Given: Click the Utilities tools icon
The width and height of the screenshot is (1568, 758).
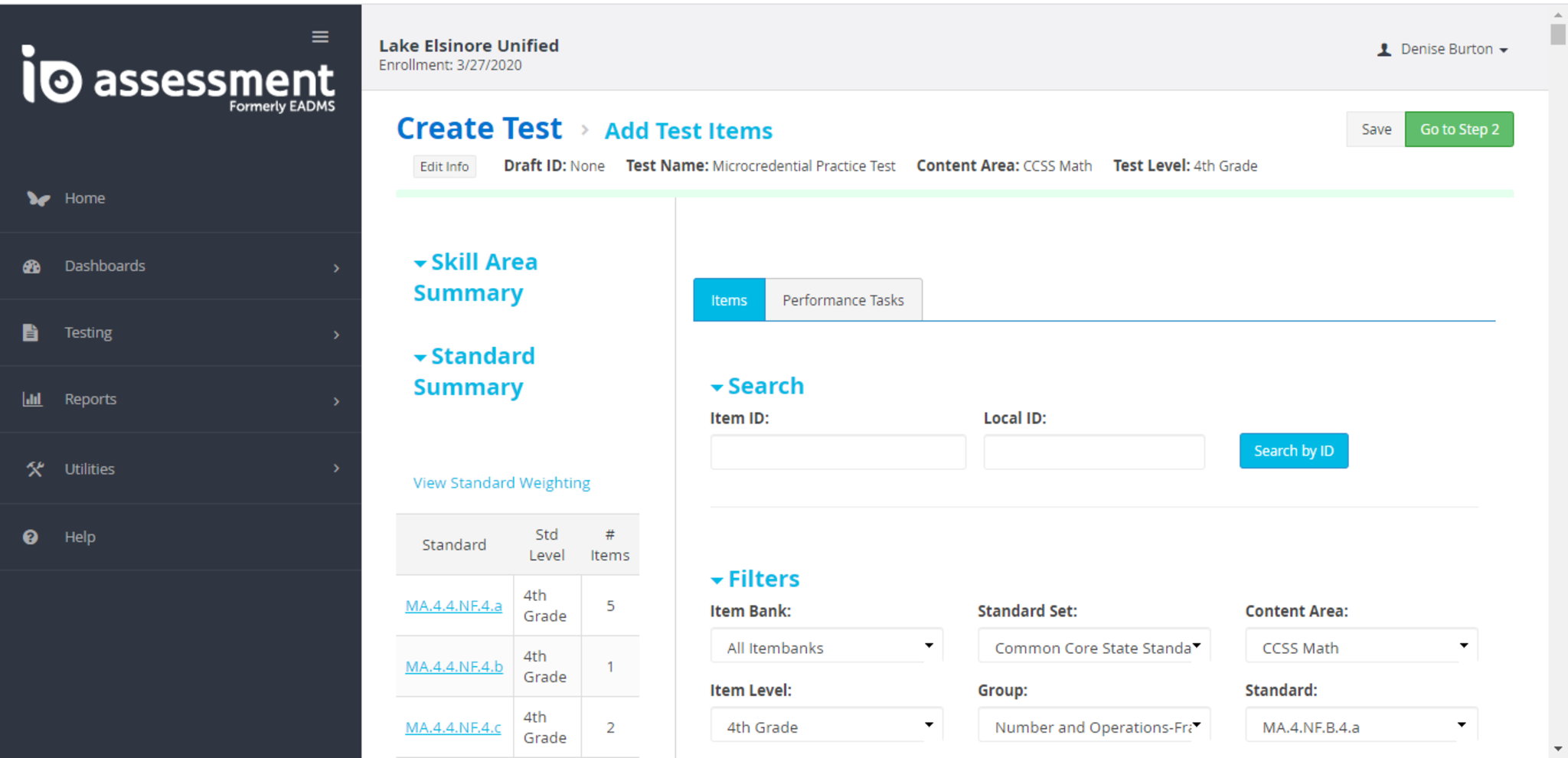Looking at the screenshot, I should (x=34, y=469).
